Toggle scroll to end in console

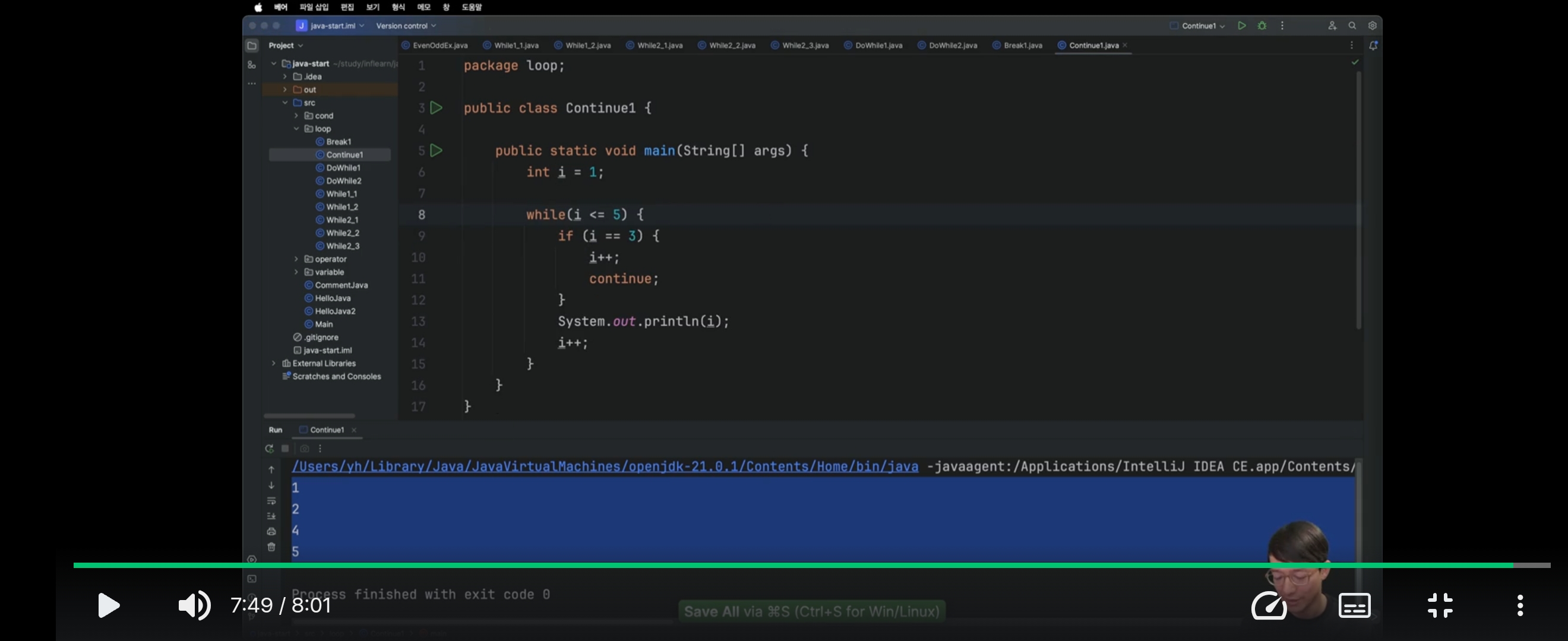tap(271, 516)
